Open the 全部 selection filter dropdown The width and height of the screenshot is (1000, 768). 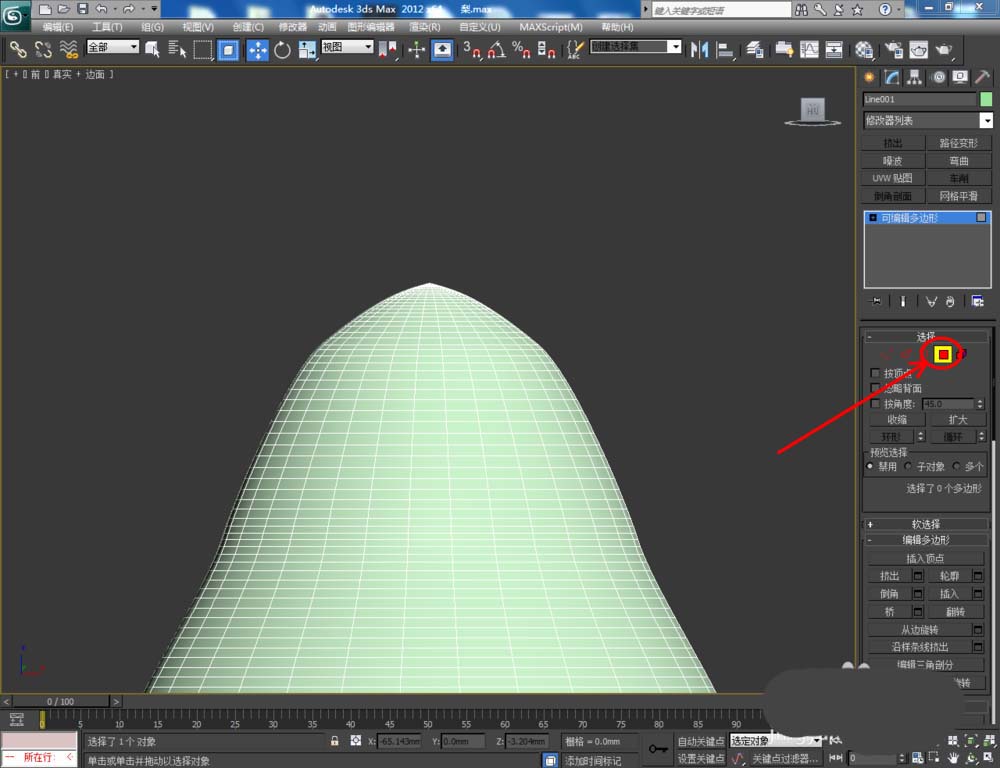point(112,47)
